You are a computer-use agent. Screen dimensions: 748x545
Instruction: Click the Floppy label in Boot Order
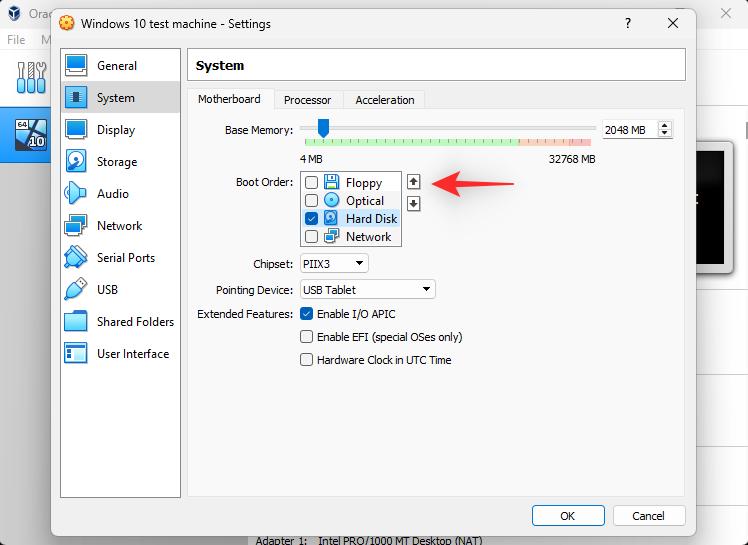coord(364,183)
